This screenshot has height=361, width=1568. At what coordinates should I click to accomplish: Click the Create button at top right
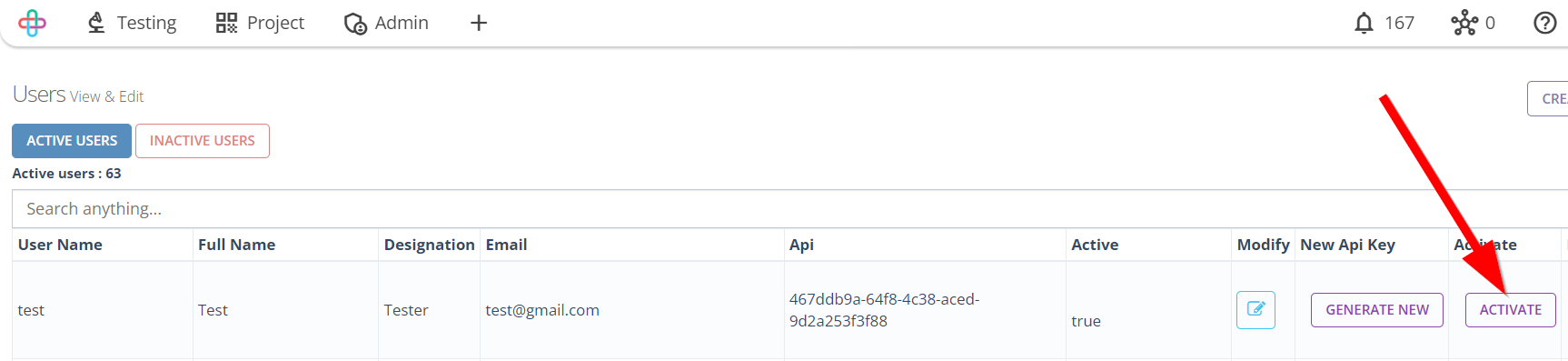[x=1548, y=98]
